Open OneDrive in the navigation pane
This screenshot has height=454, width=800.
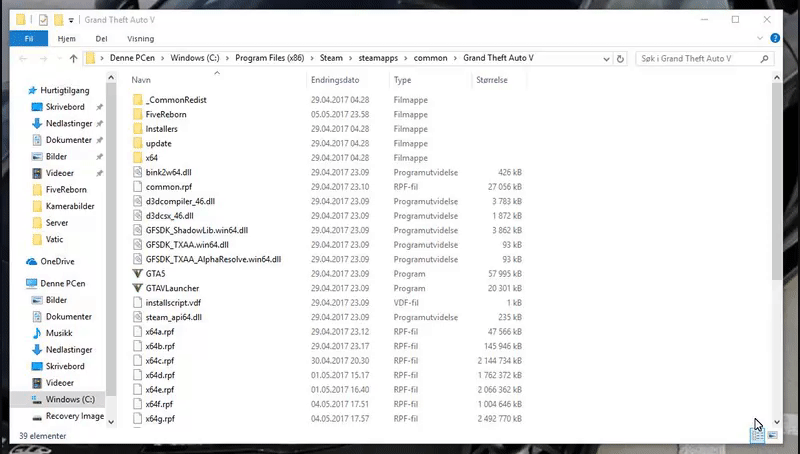(x=57, y=261)
